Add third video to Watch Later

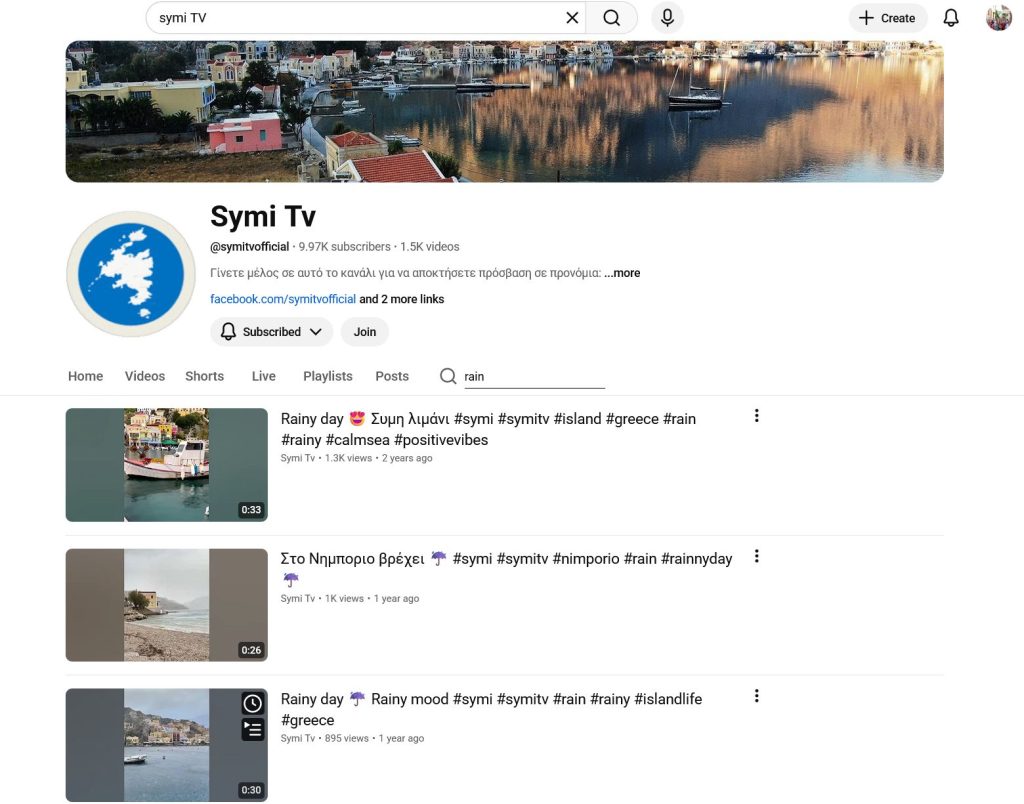click(253, 704)
